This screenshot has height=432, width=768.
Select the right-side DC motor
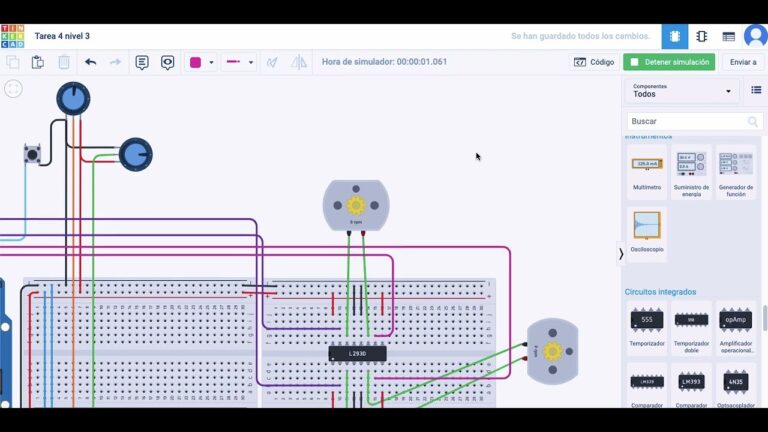pyautogui.click(x=552, y=351)
